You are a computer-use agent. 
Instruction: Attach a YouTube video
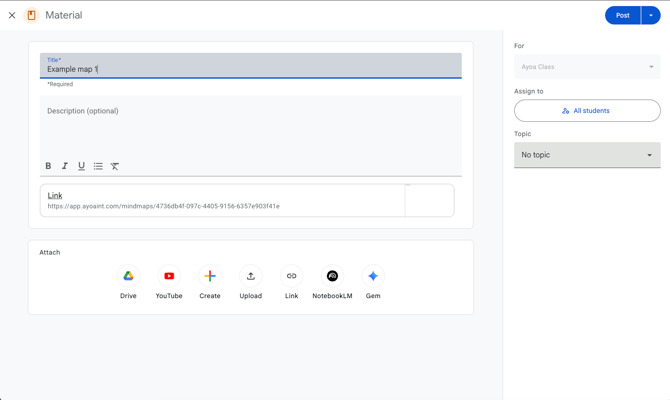169,276
